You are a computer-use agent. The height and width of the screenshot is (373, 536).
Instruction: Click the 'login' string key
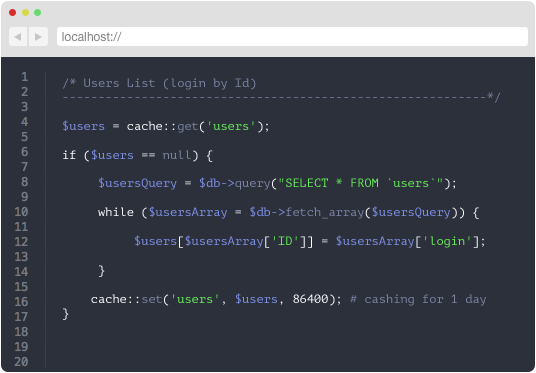point(447,241)
